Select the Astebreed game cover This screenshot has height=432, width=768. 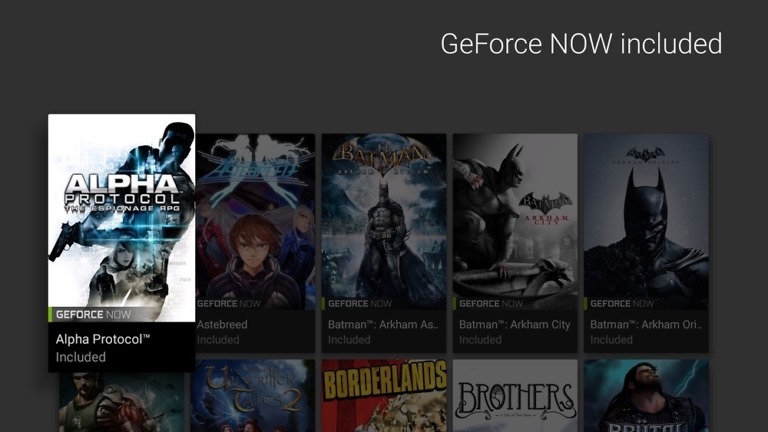255,215
